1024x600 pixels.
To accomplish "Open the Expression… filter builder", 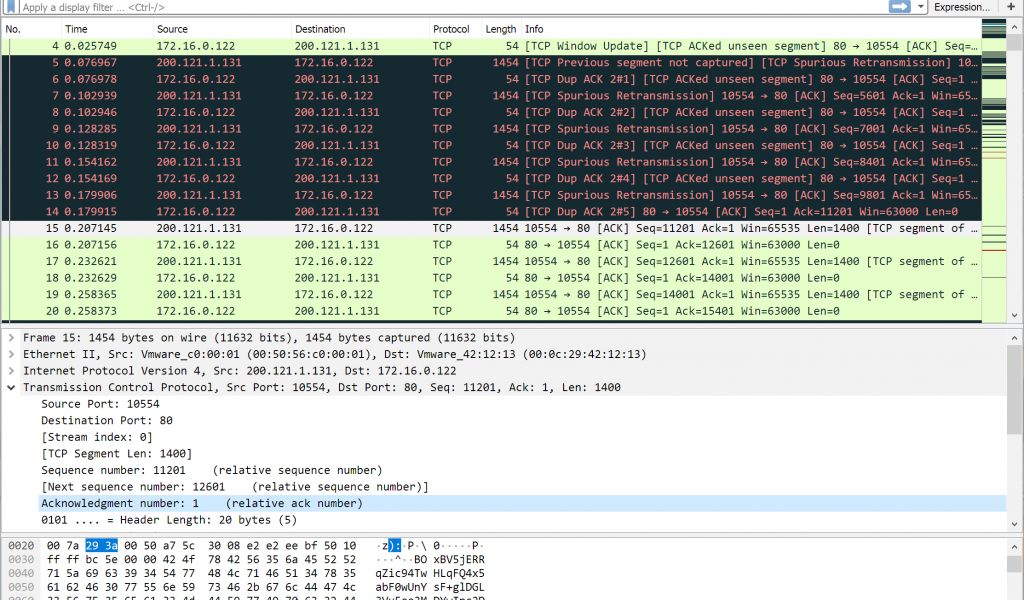I will point(961,7).
